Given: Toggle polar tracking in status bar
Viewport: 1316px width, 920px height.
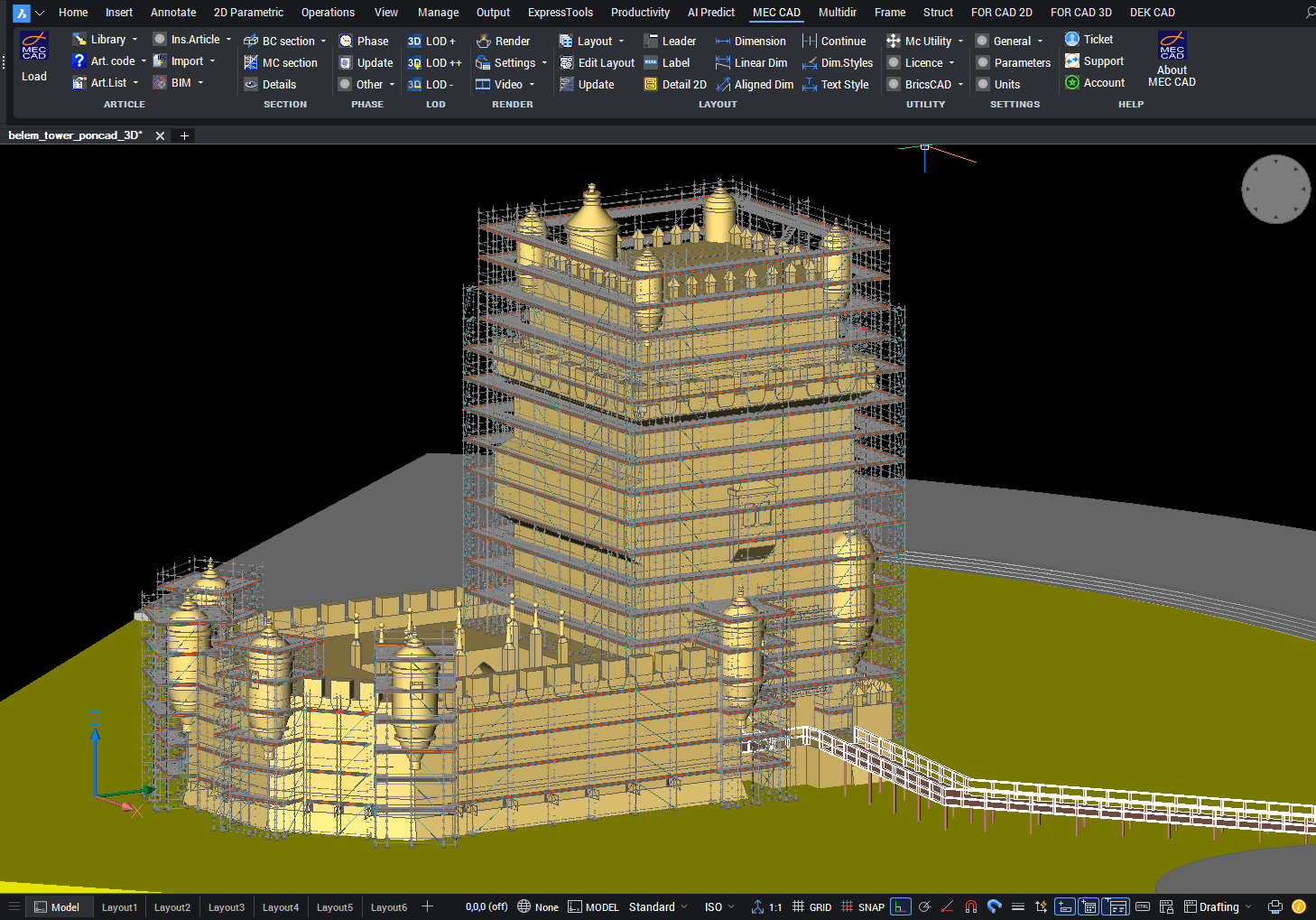Looking at the screenshot, I should (x=924, y=907).
